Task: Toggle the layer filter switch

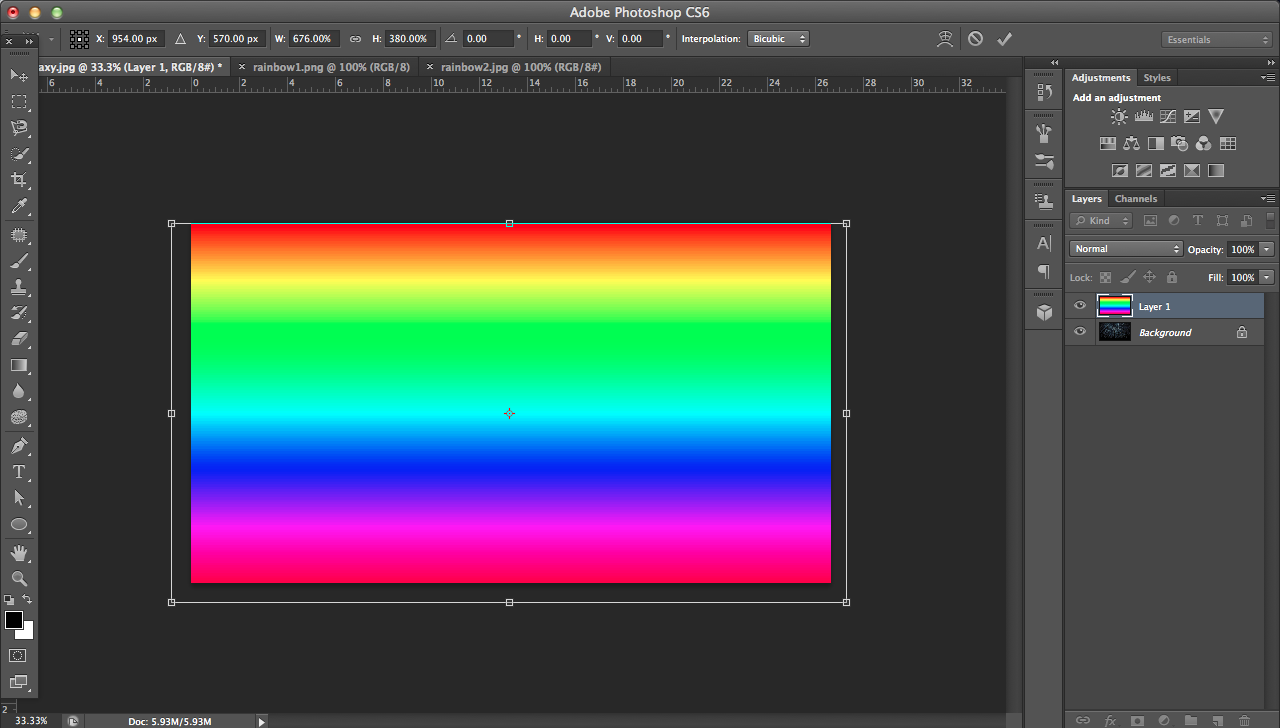Action: pyautogui.click(x=1271, y=220)
